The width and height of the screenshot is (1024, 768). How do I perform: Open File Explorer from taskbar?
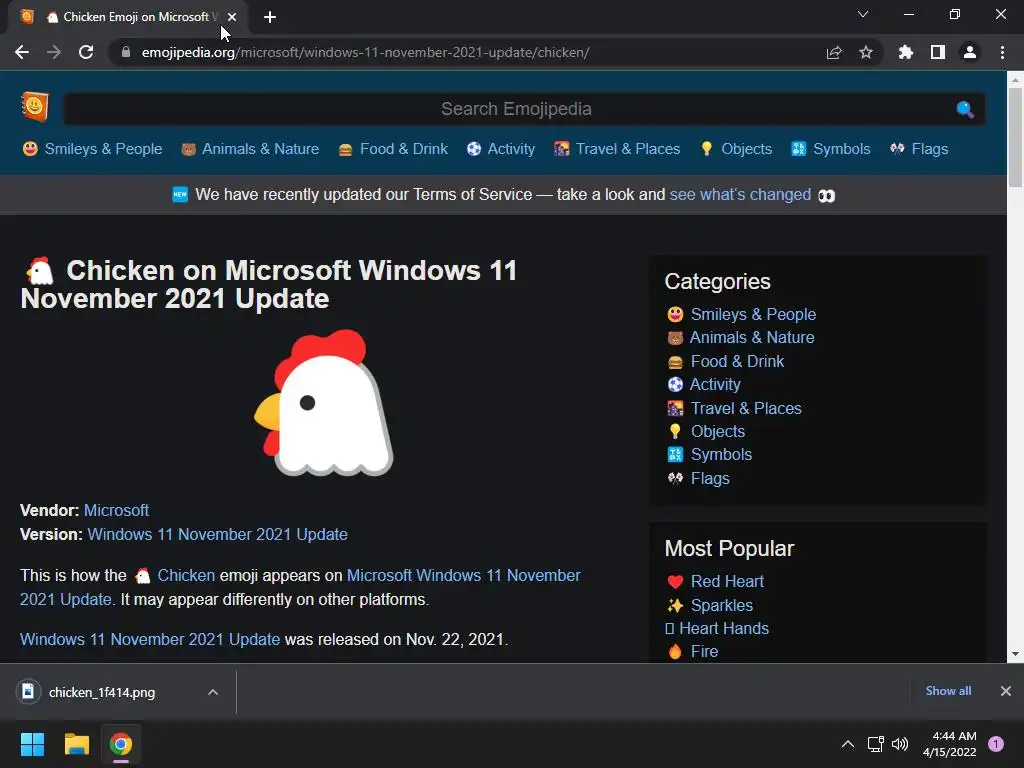(x=76, y=744)
